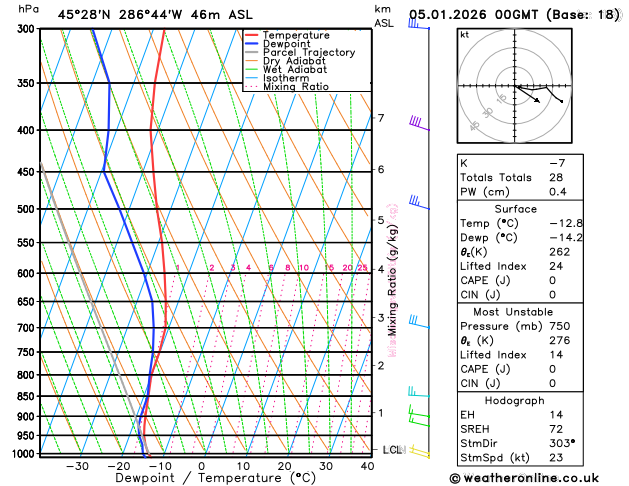Click the 'Pressure (mb)' value 750
The height and width of the screenshot is (486, 629).
tap(560, 326)
